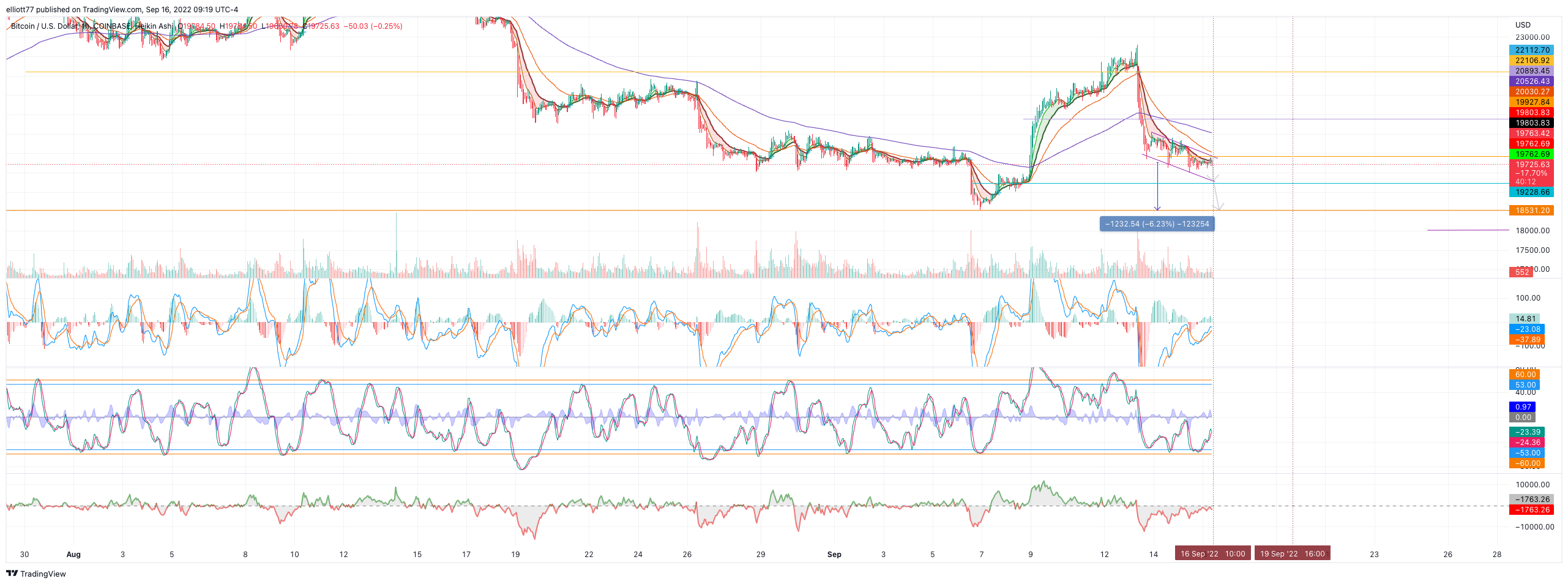This screenshot has width=1568, height=584.
Task: Select the orange 19927.84 price label
Action: pyautogui.click(x=1531, y=102)
